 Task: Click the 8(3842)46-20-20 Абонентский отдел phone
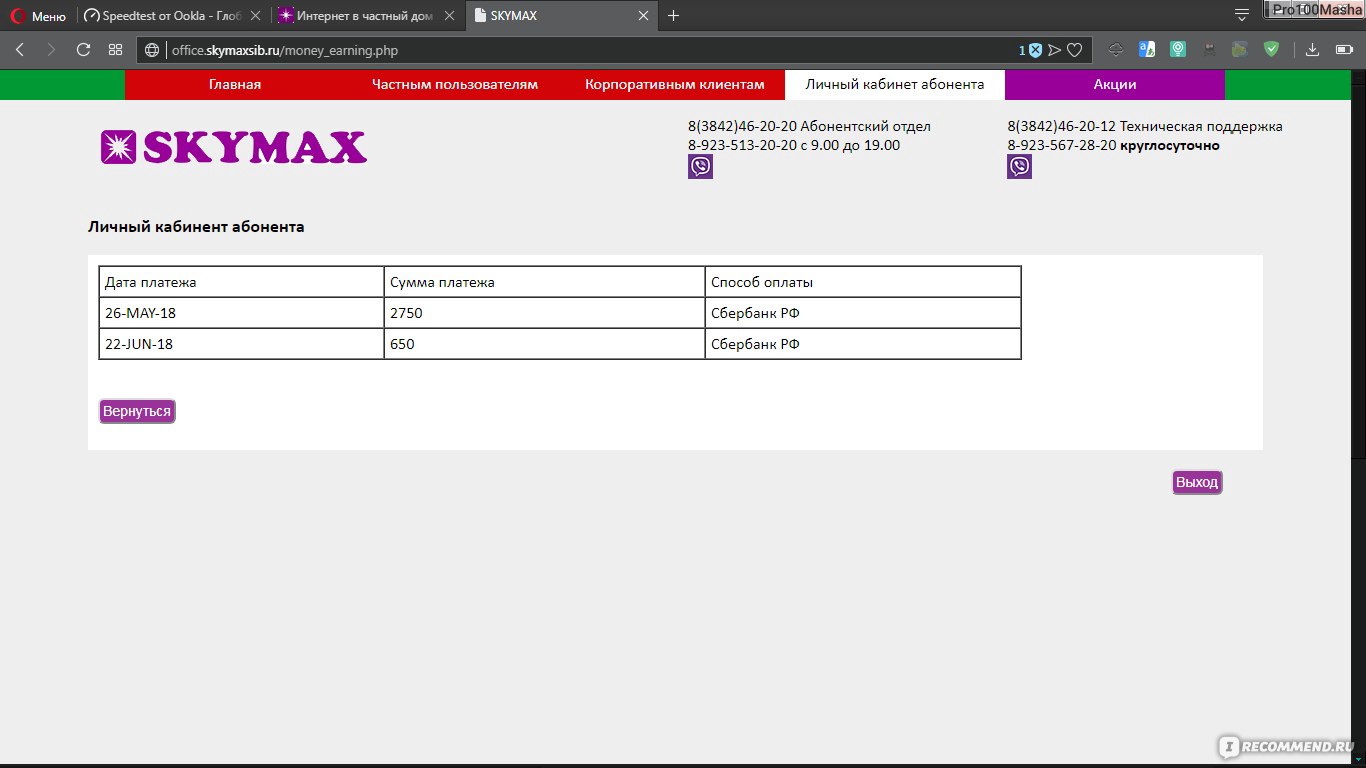click(x=809, y=126)
